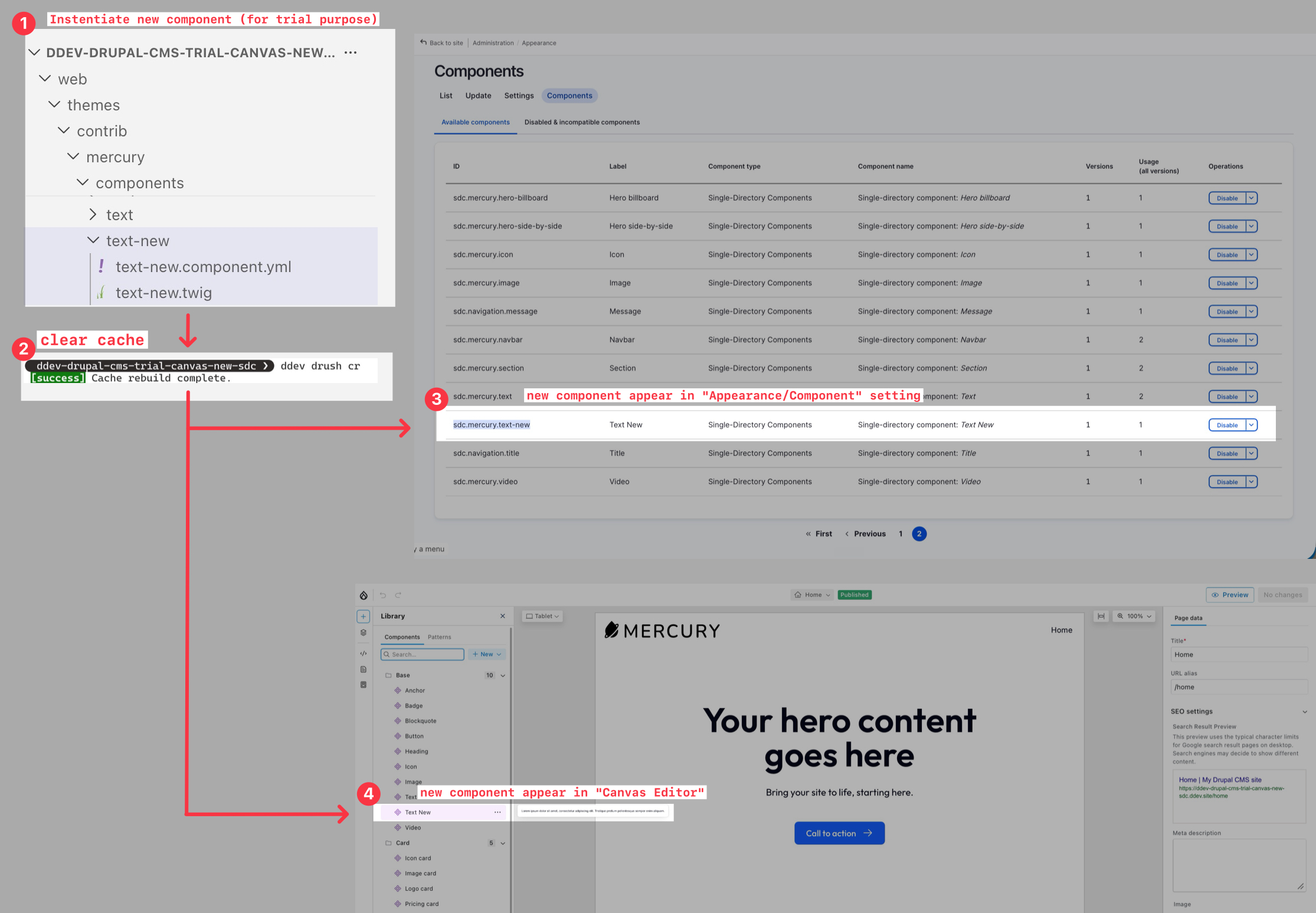Click Disable for sdc.mercury.text-new row
This screenshot has height=913, width=1316.
click(x=1227, y=425)
